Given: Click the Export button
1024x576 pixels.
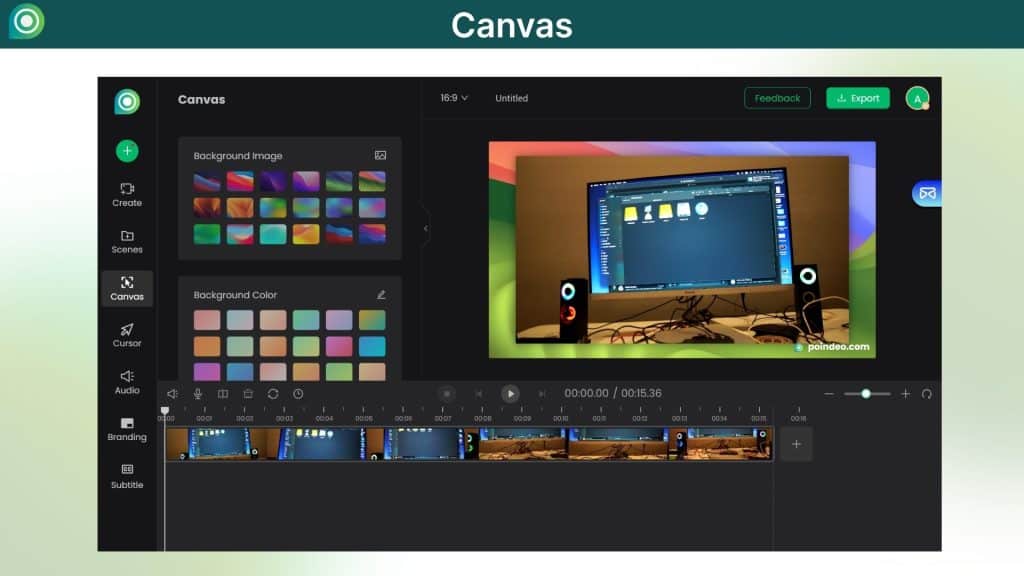Looking at the screenshot, I should tap(857, 98).
